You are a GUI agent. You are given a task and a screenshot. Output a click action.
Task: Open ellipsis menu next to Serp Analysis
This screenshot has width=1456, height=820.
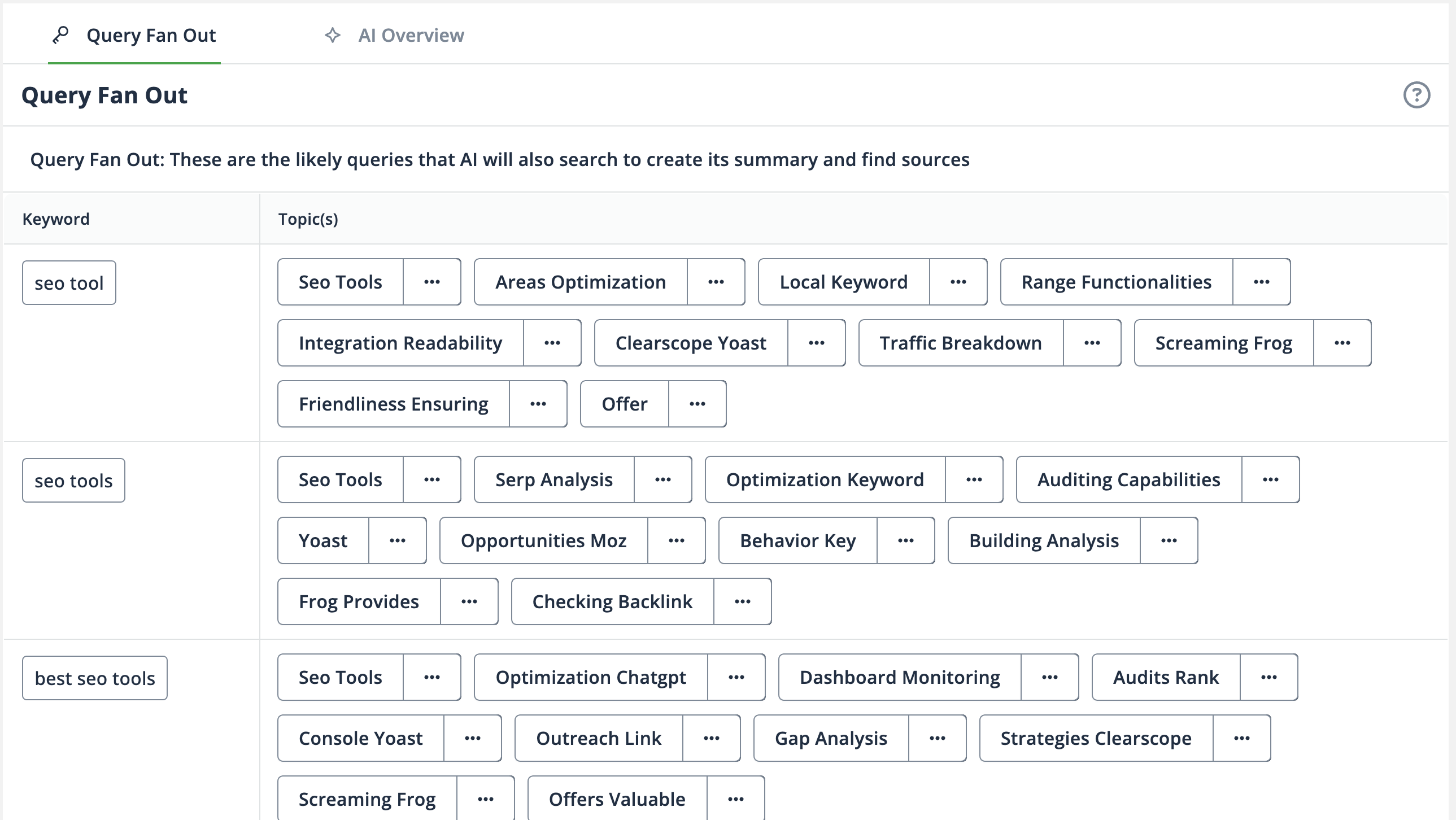click(x=662, y=480)
